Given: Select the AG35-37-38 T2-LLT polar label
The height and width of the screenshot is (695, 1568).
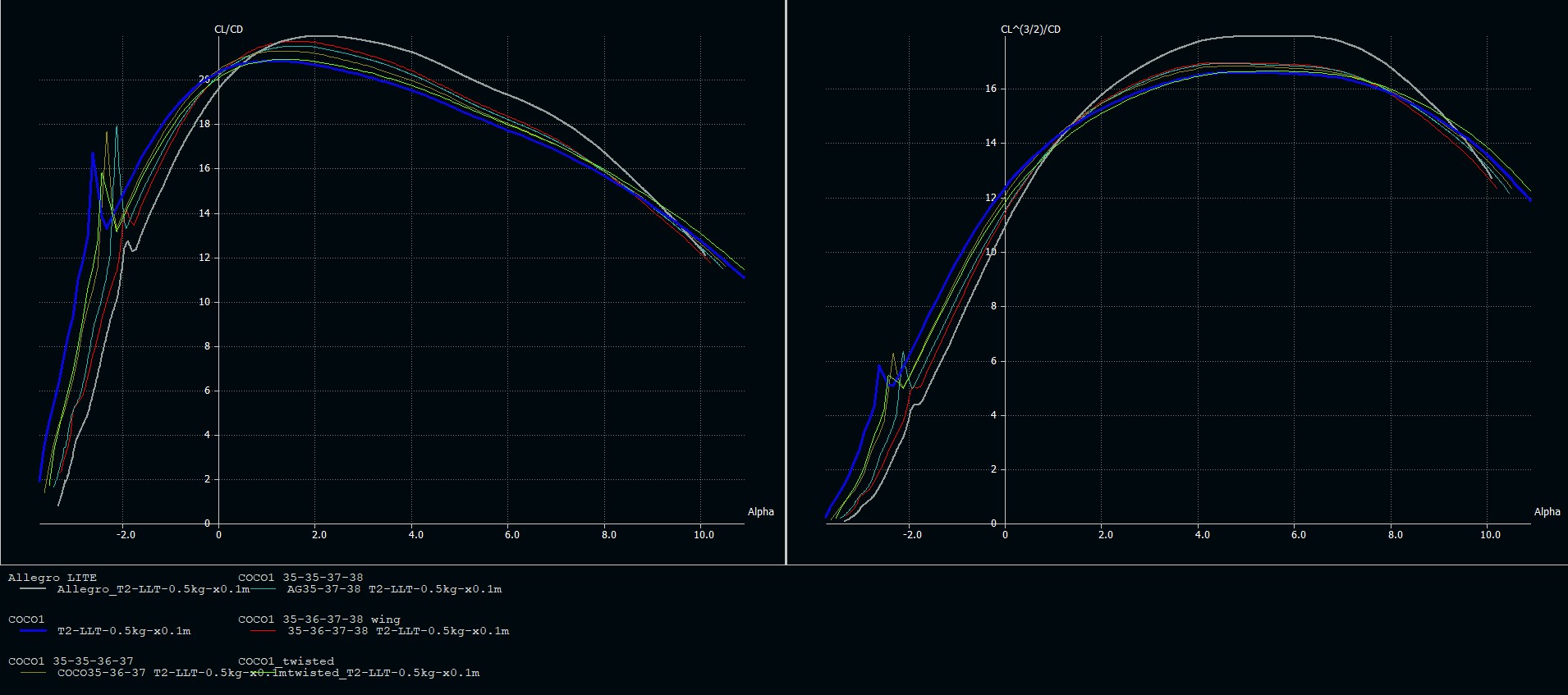Looking at the screenshot, I should 394,589.
